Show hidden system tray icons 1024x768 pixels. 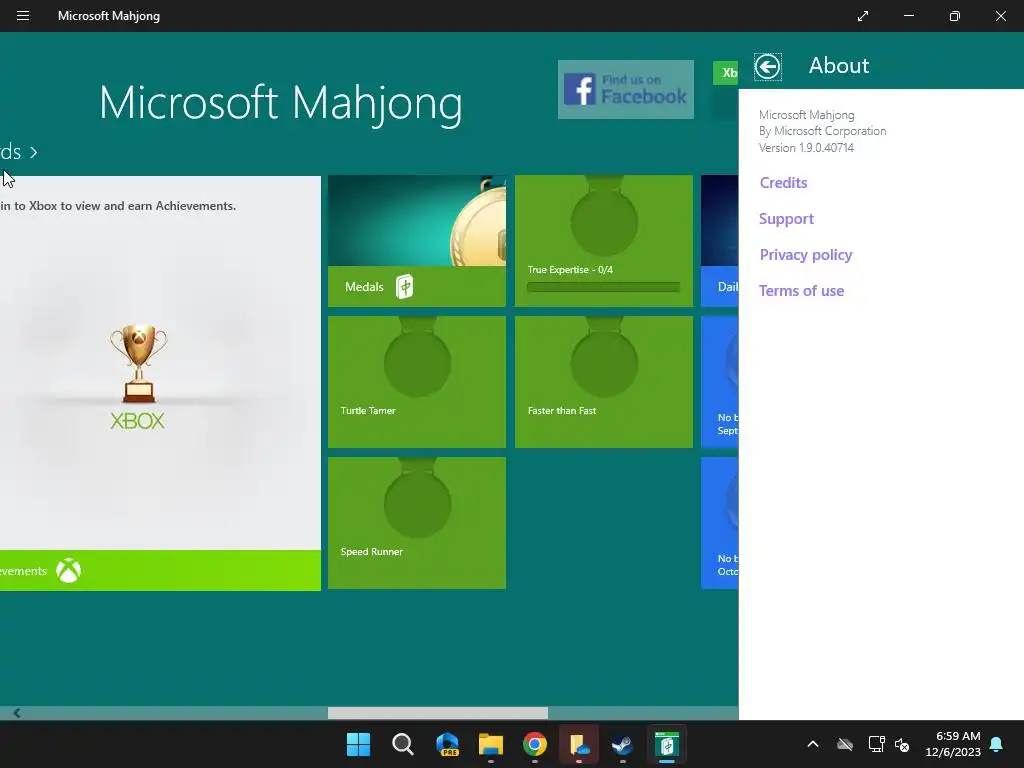pos(813,744)
